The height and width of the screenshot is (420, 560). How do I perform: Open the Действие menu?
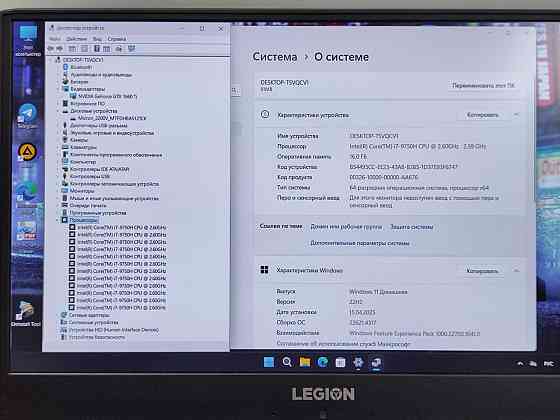pyautogui.click(x=76, y=39)
